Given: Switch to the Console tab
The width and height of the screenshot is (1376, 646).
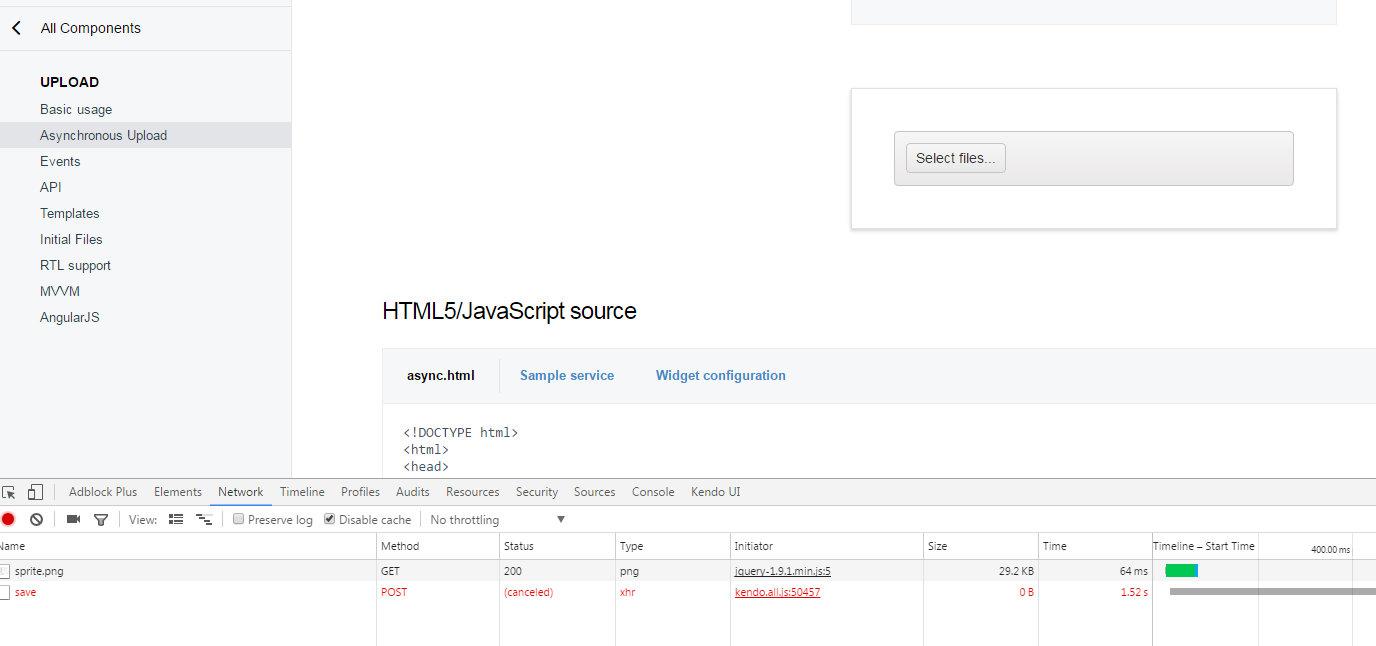Looking at the screenshot, I should [653, 492].
